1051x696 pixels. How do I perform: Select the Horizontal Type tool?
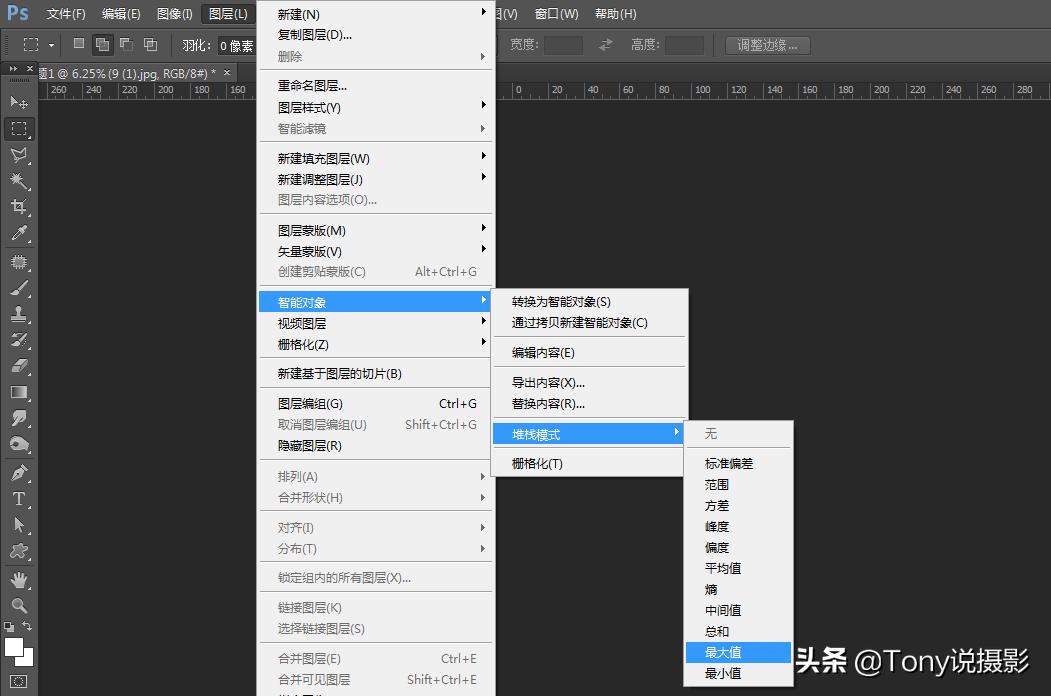tap(18, 498)
